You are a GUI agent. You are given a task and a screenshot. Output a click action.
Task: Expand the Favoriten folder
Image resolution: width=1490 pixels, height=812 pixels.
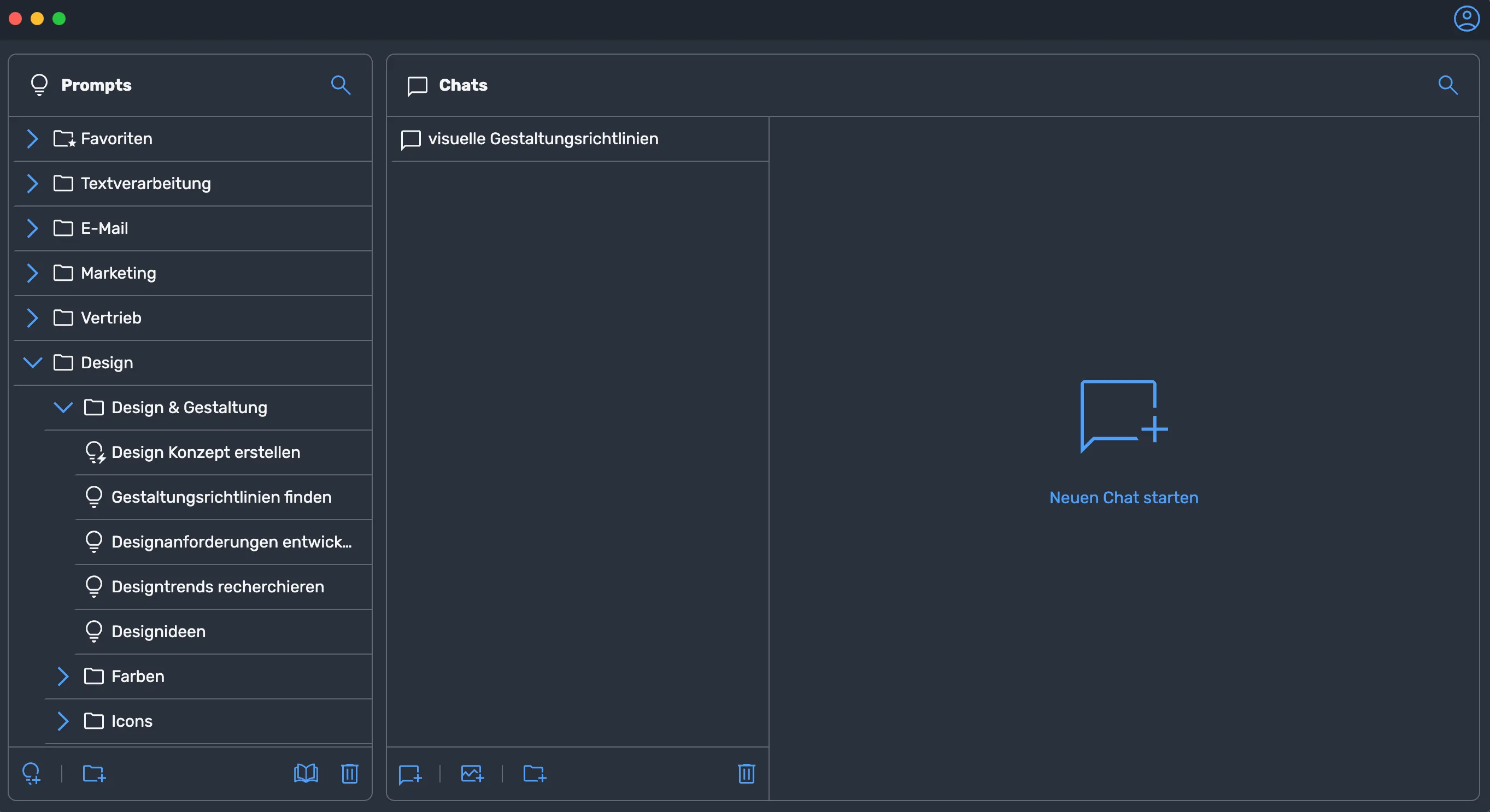point(32,139)
